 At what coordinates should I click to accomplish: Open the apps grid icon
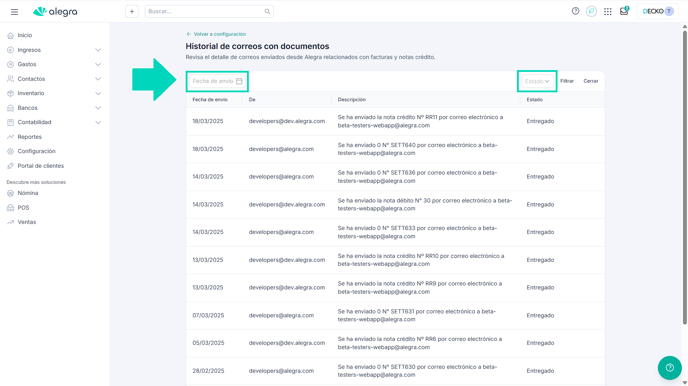(608, 12)
